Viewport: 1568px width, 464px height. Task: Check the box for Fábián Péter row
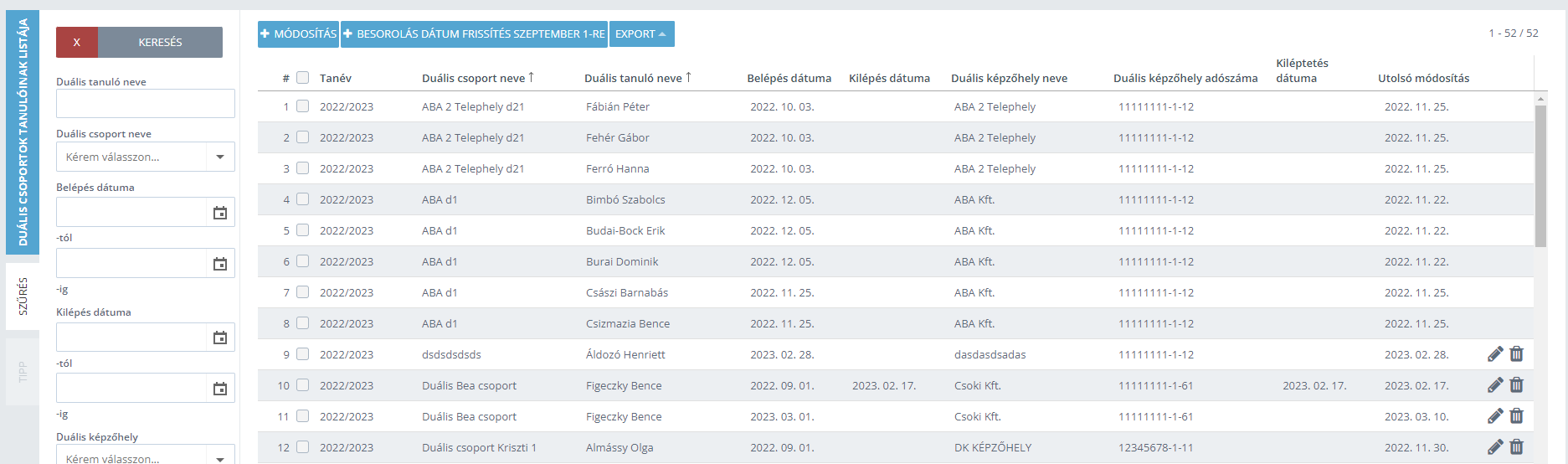(303, 106)
